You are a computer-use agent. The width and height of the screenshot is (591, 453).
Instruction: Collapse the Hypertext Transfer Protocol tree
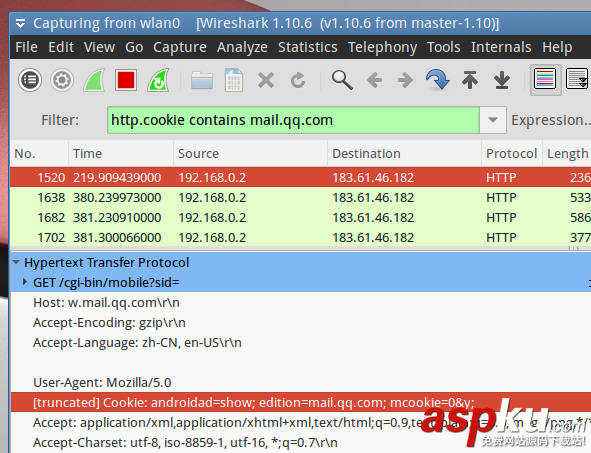click(16, 262)
